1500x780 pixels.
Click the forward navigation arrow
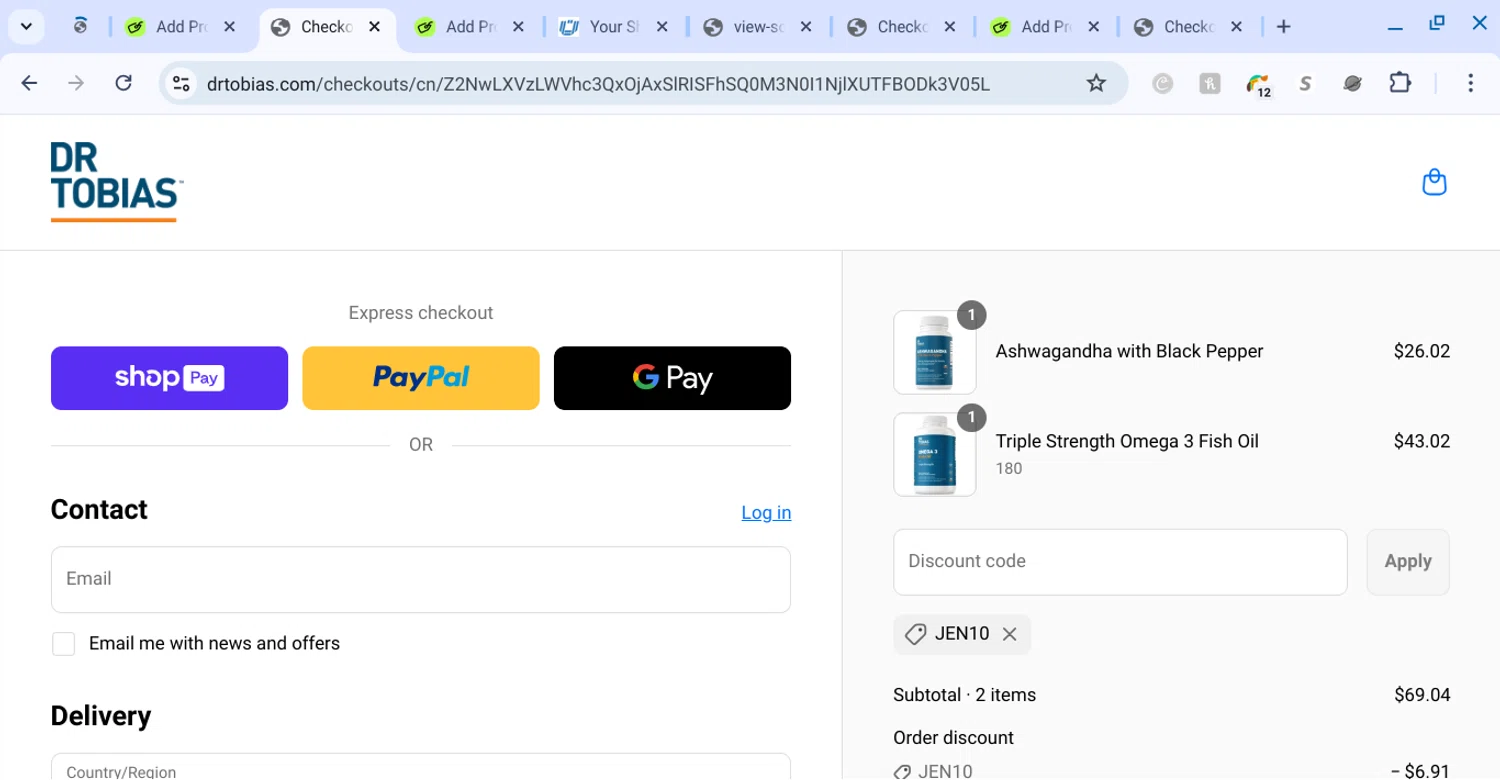click(76, 83)
